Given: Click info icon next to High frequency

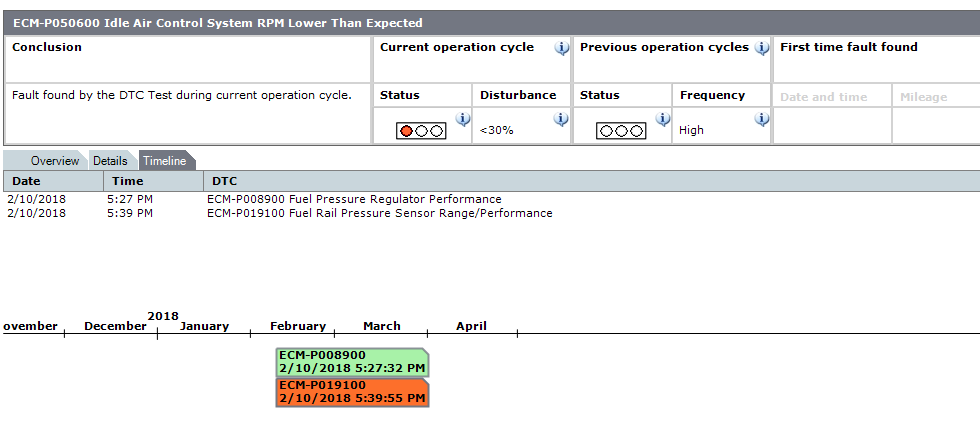Looking at the screenshot, I should point(762,120).
